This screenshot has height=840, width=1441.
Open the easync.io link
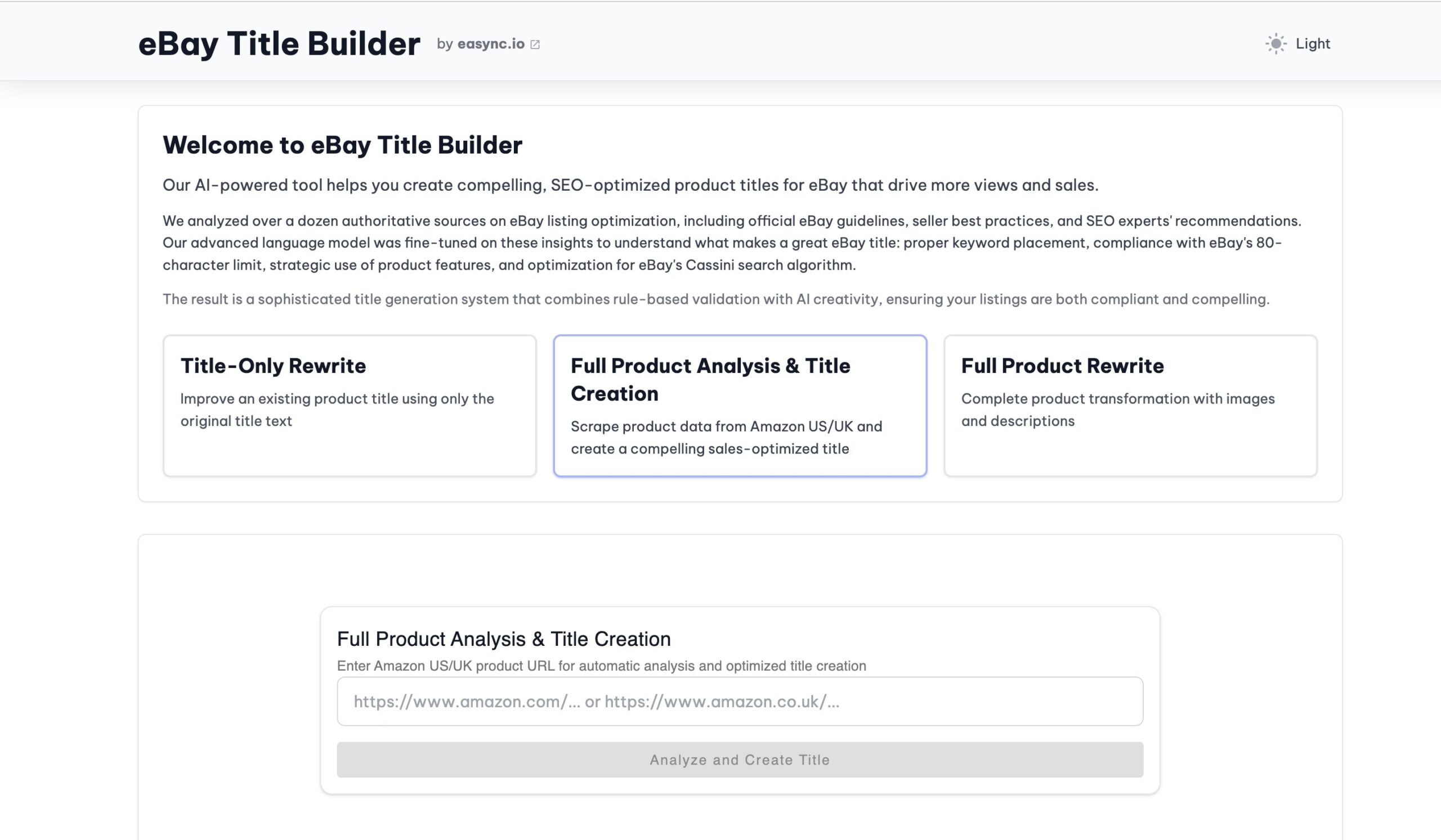(491, 44)
